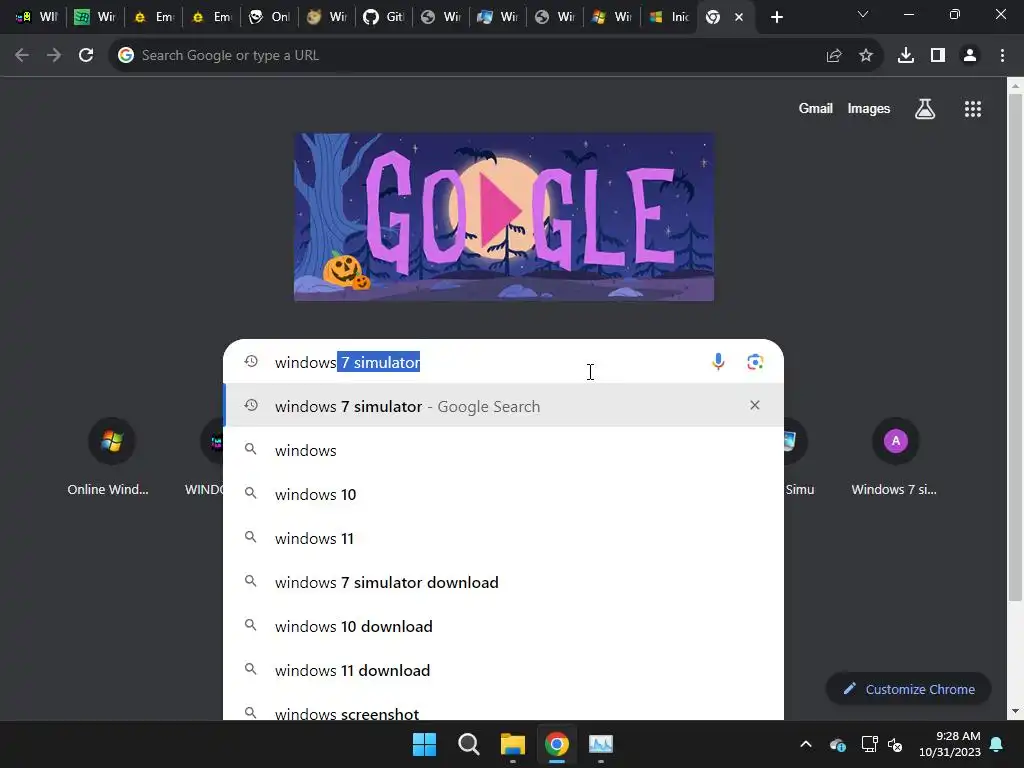The height and width of the screenshot is (768, 1024).
Task: Open Search Labs flask icon
Action: [925, 109]
